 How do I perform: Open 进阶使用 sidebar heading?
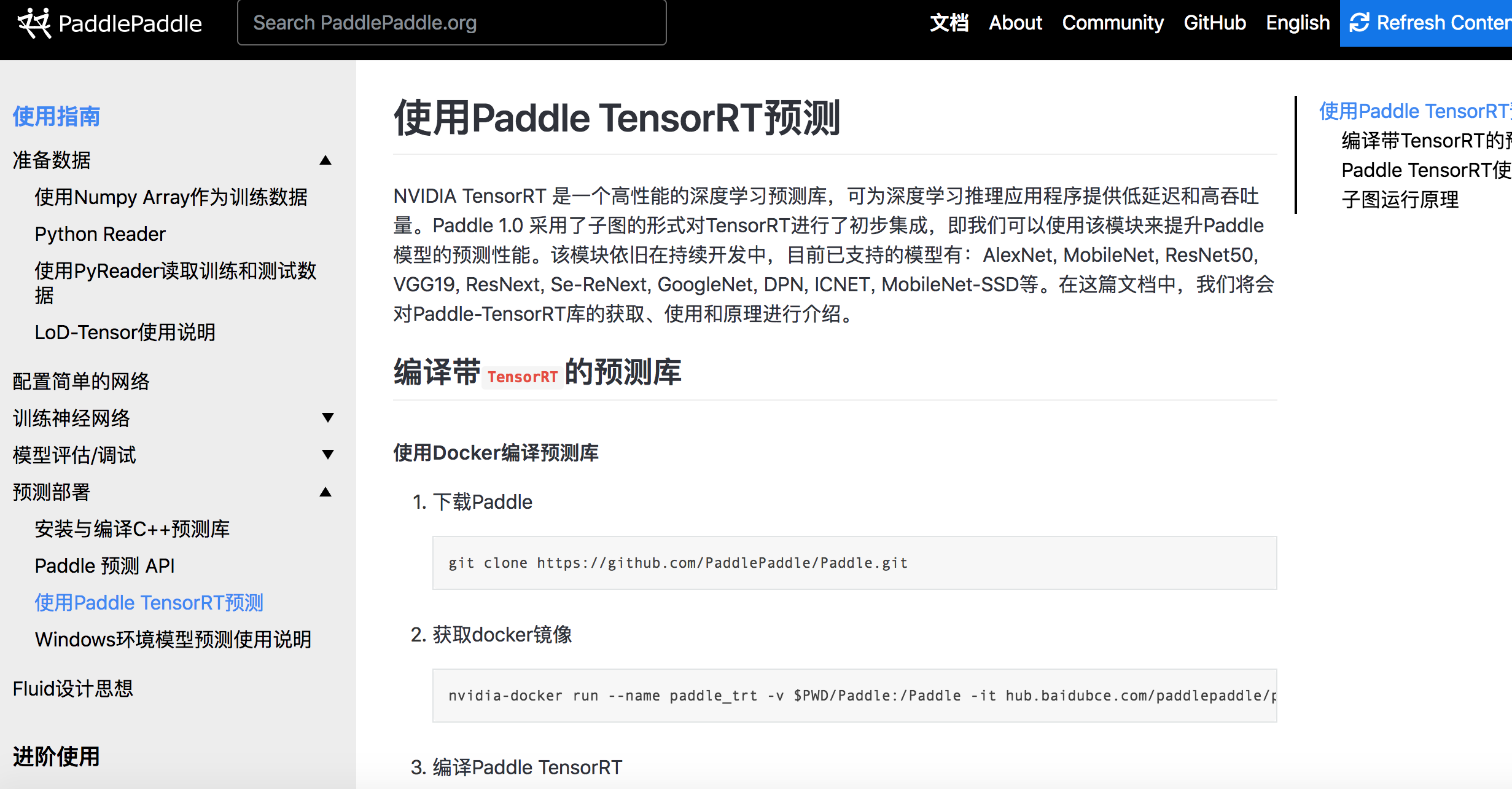click(57, 756)
